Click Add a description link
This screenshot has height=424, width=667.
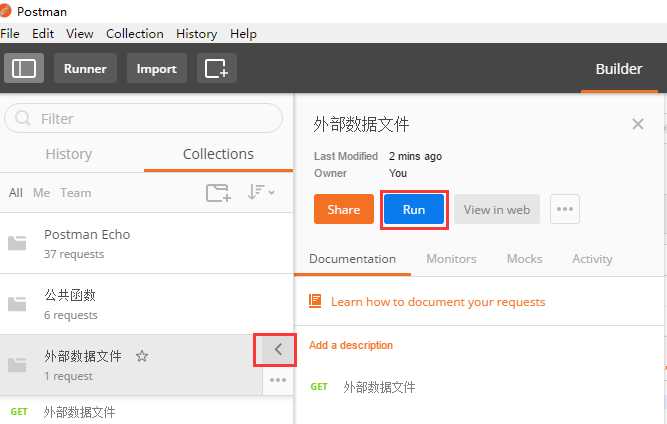tap(351, 345)
